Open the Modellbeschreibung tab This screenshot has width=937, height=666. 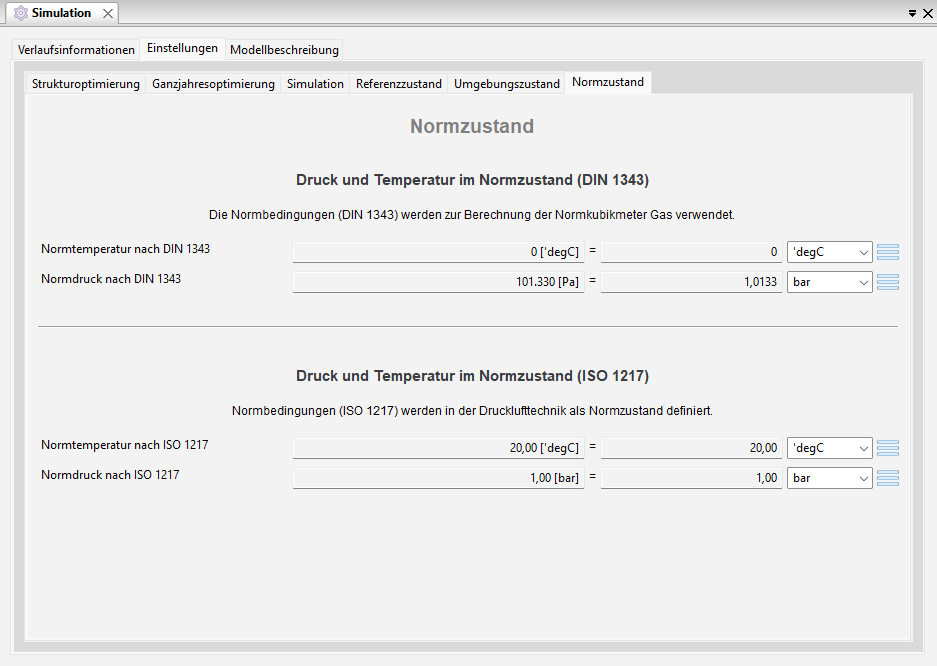pyautogui.click(x=285, y=49)
